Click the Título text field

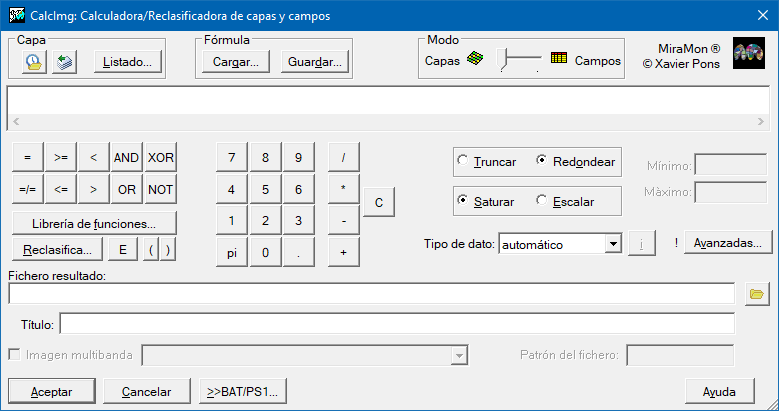(x=397, y=324)
